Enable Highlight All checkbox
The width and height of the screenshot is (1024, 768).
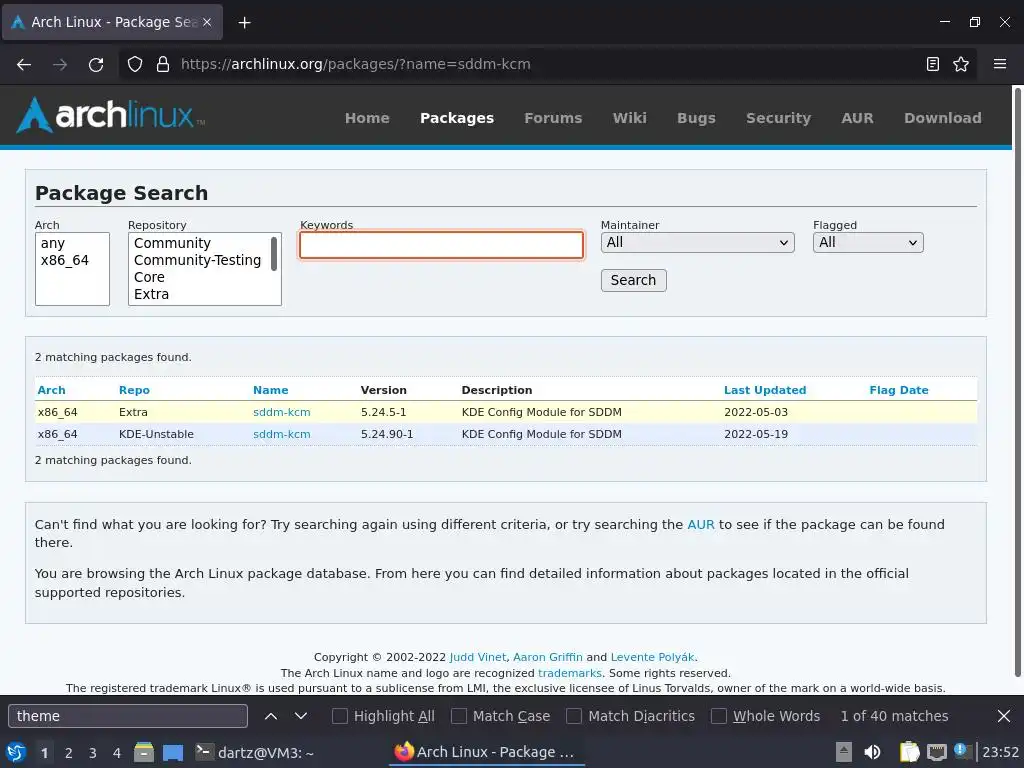(340, 716)
